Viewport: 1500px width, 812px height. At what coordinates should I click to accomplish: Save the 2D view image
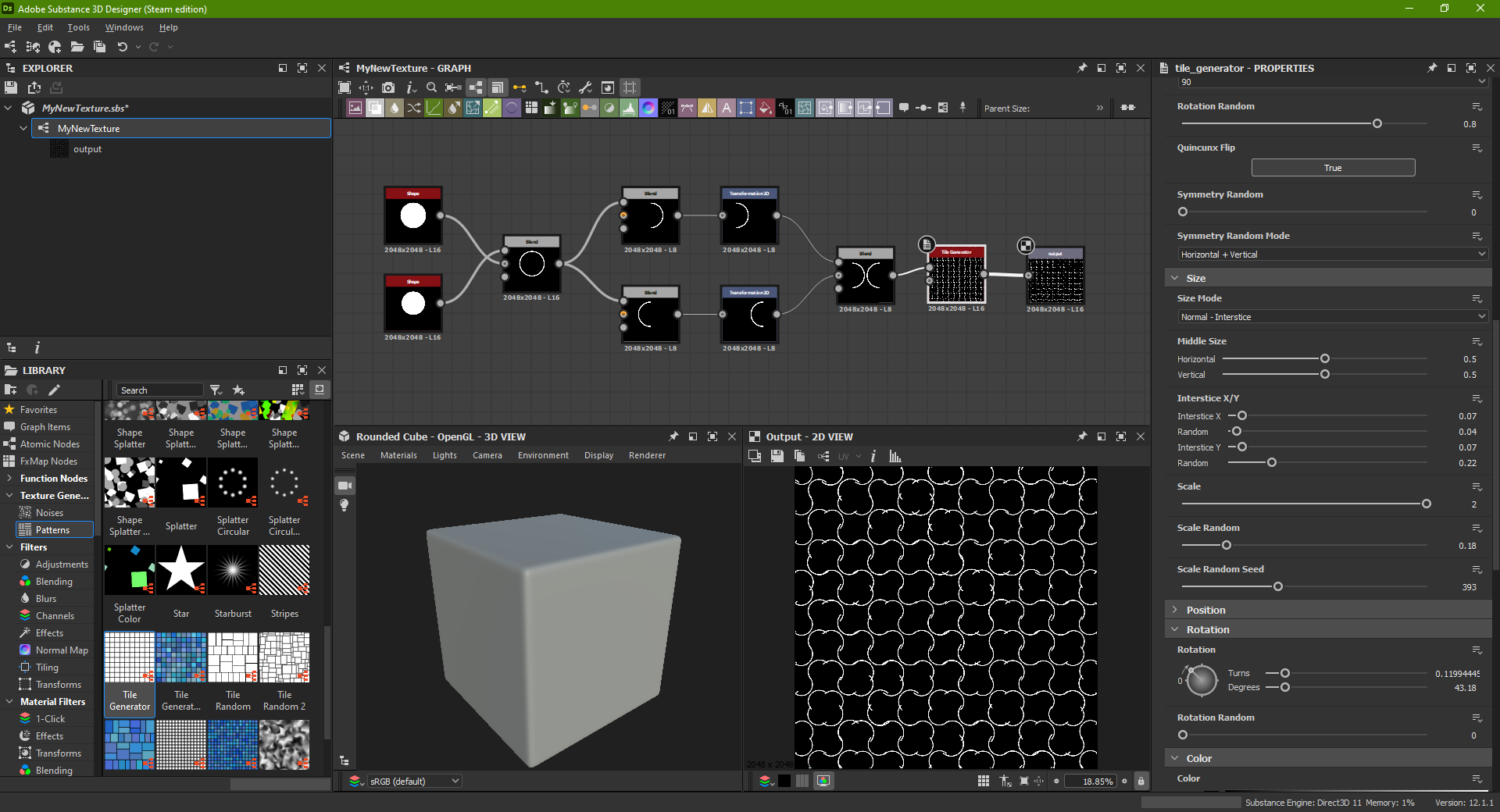[777, 456]
